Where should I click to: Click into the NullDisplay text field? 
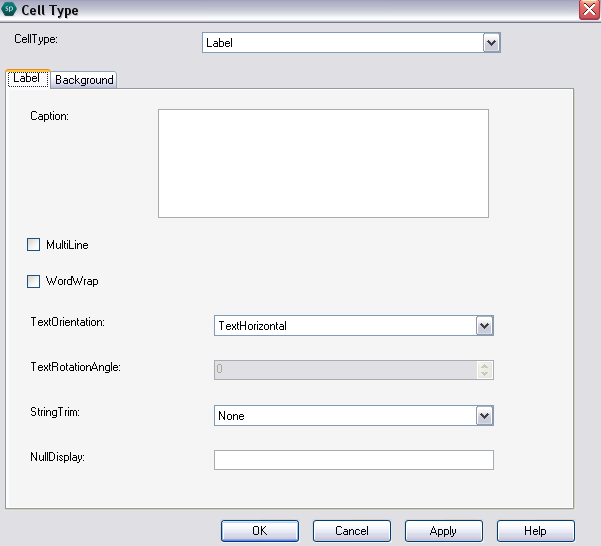353,460
